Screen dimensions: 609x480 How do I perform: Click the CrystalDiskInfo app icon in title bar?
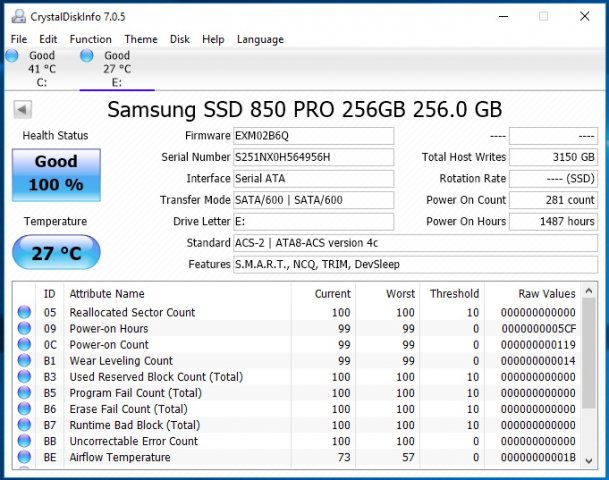click(x=15, y=16)
